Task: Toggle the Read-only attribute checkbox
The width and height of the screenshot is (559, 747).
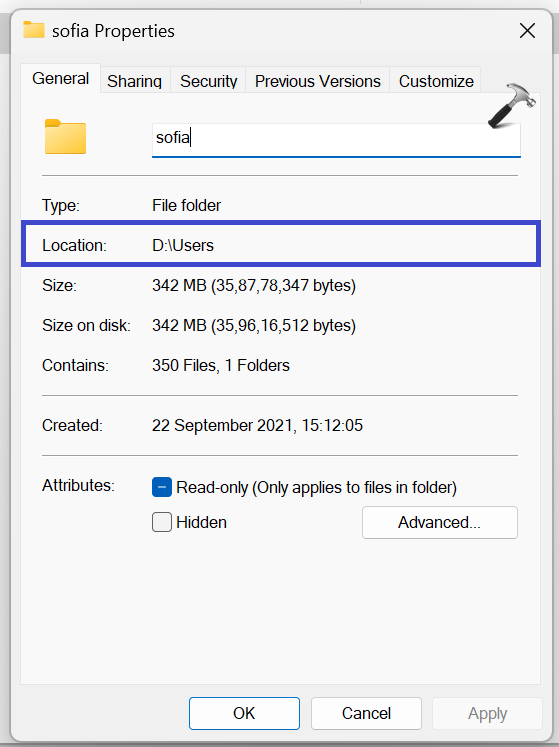Action: point(162,487)
